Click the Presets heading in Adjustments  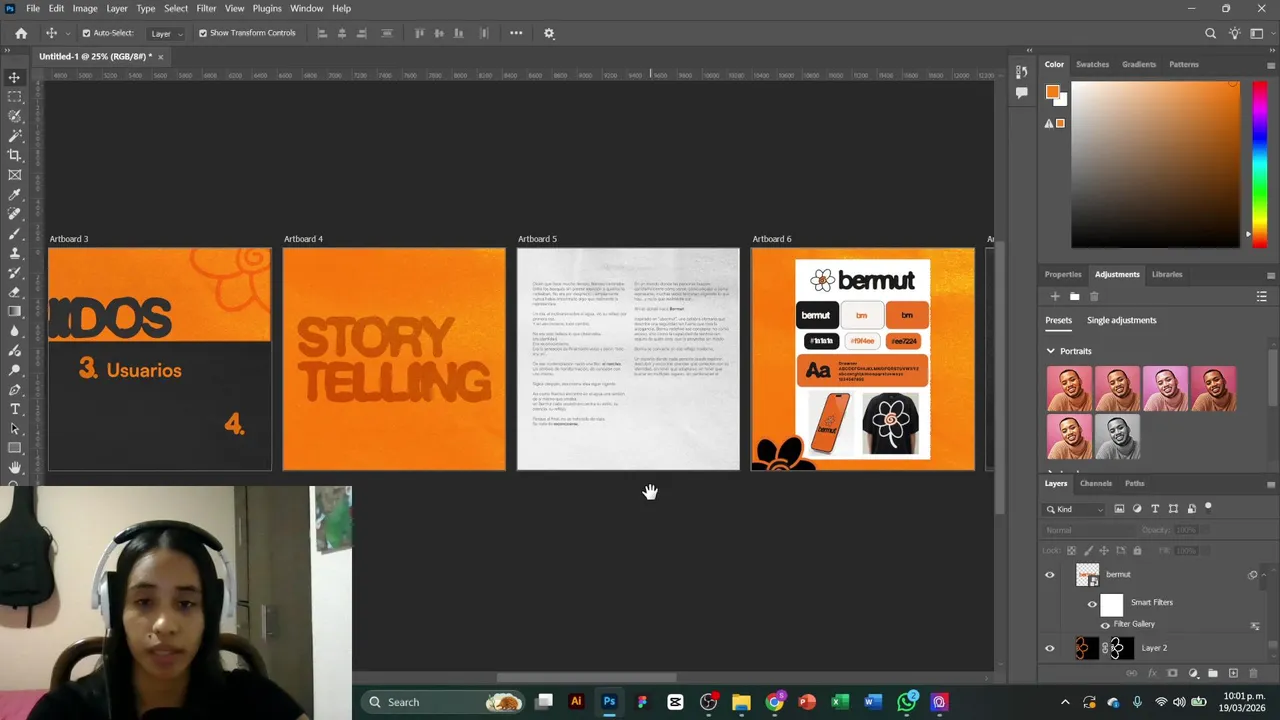1058,321
